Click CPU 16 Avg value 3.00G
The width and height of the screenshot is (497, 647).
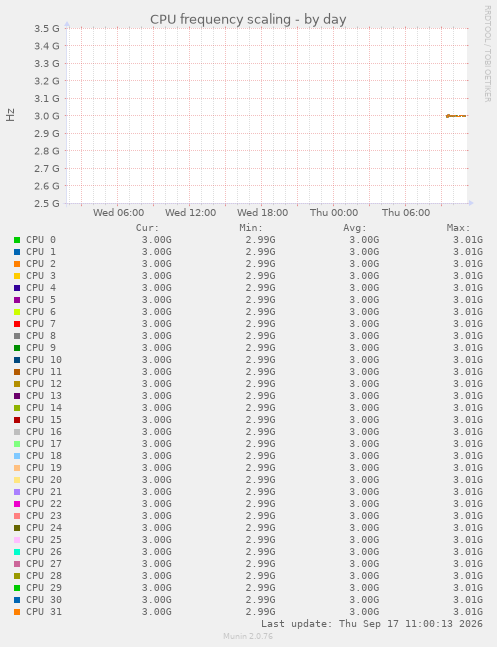point(364,432)
